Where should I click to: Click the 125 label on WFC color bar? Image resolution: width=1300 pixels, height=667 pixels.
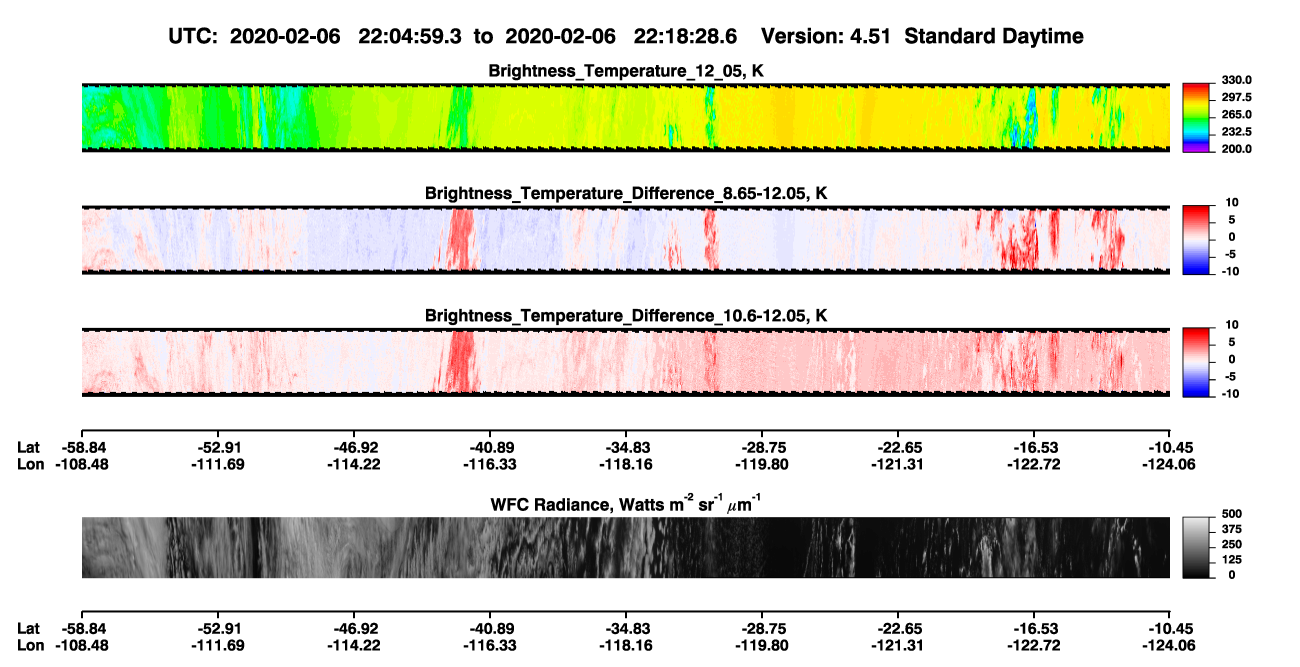[1232, 560]
